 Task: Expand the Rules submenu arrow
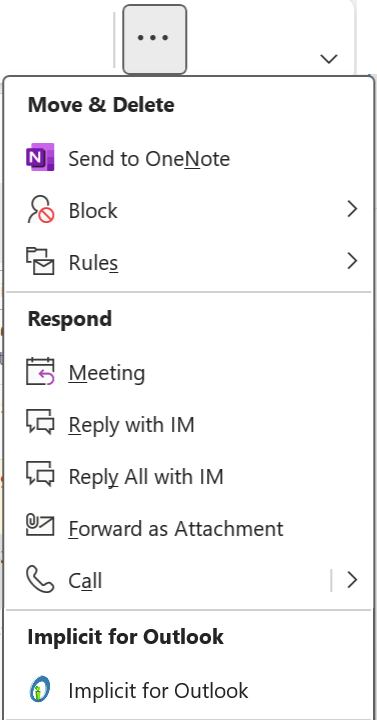[x=352, y=261]
